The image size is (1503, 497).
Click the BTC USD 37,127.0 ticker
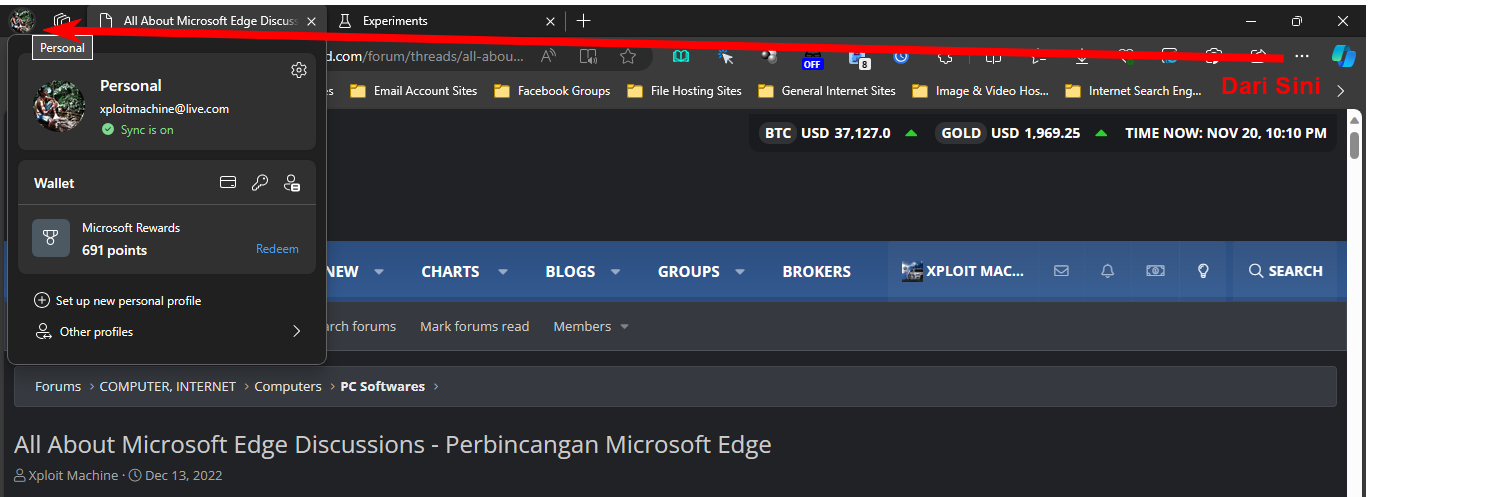point(838,133)
